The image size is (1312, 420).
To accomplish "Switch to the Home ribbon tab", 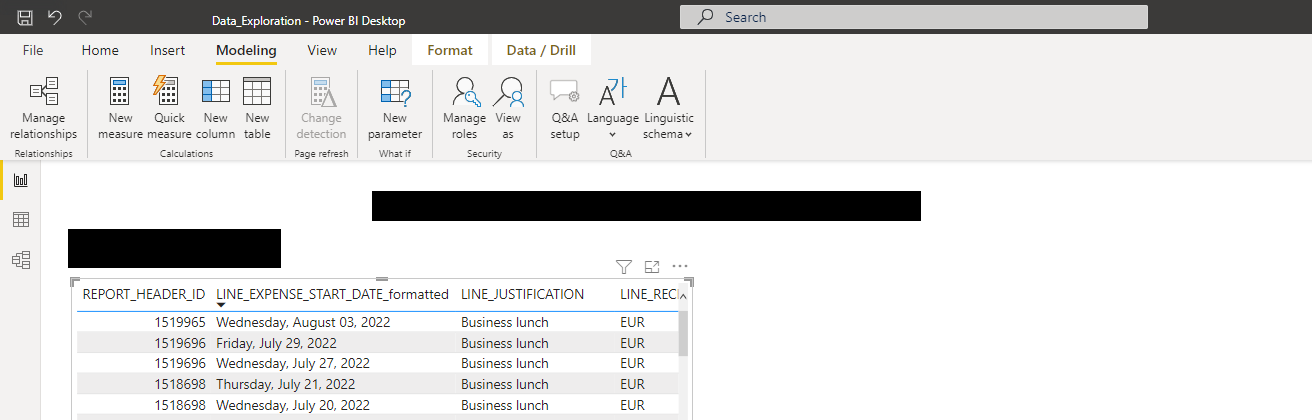I will pos(100,50).
